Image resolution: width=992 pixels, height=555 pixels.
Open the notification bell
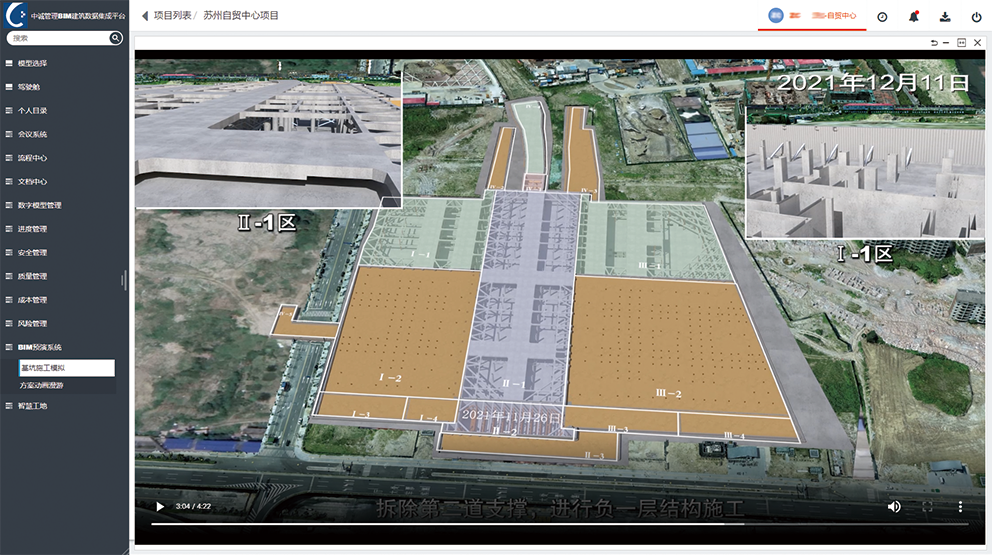[x=914, y=17]
